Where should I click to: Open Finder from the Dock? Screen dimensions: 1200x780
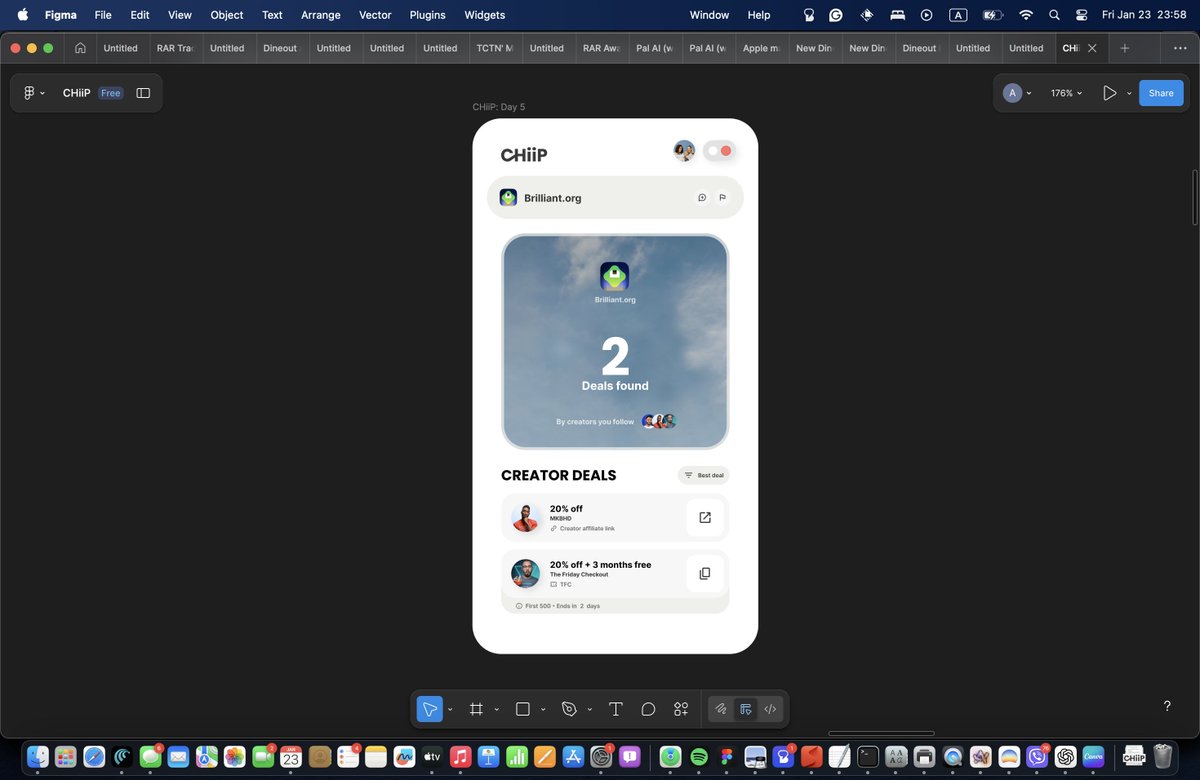38,757
